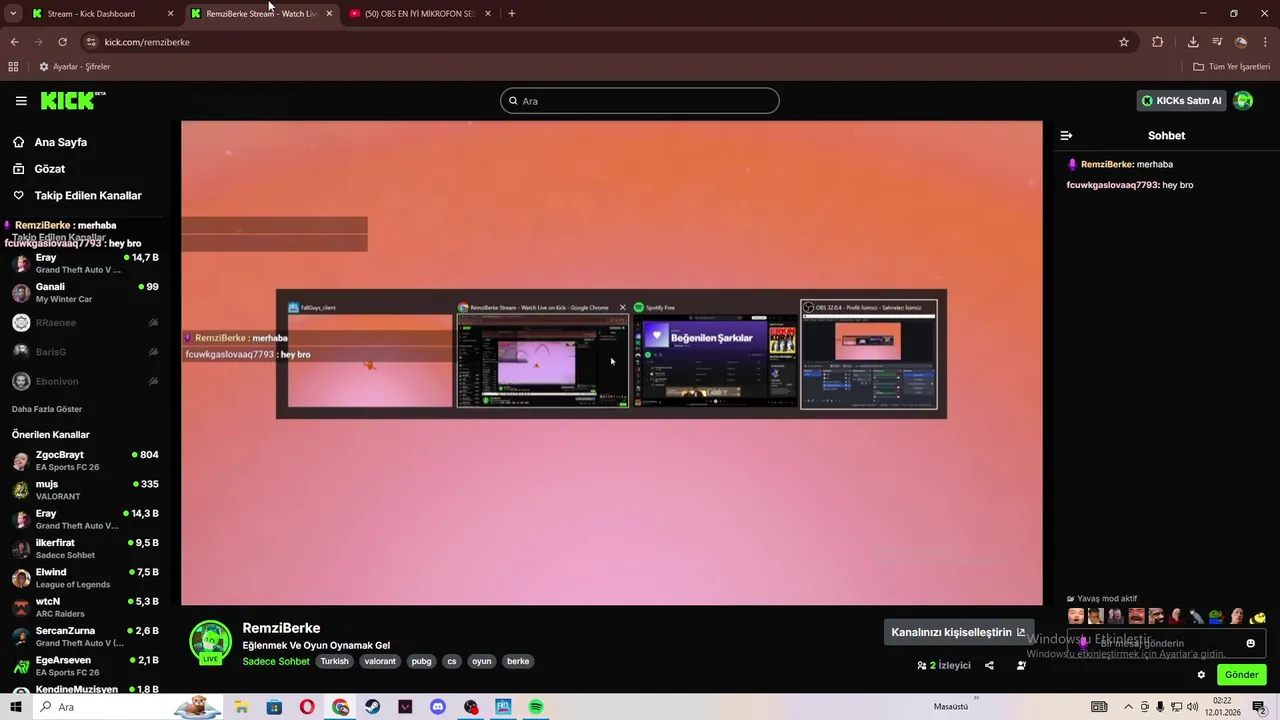Image resolution: width=1280 pixels, height=720 pixels.
Task: Switch to Stream - Kick Dashboard tab
Action: [100, 14]
